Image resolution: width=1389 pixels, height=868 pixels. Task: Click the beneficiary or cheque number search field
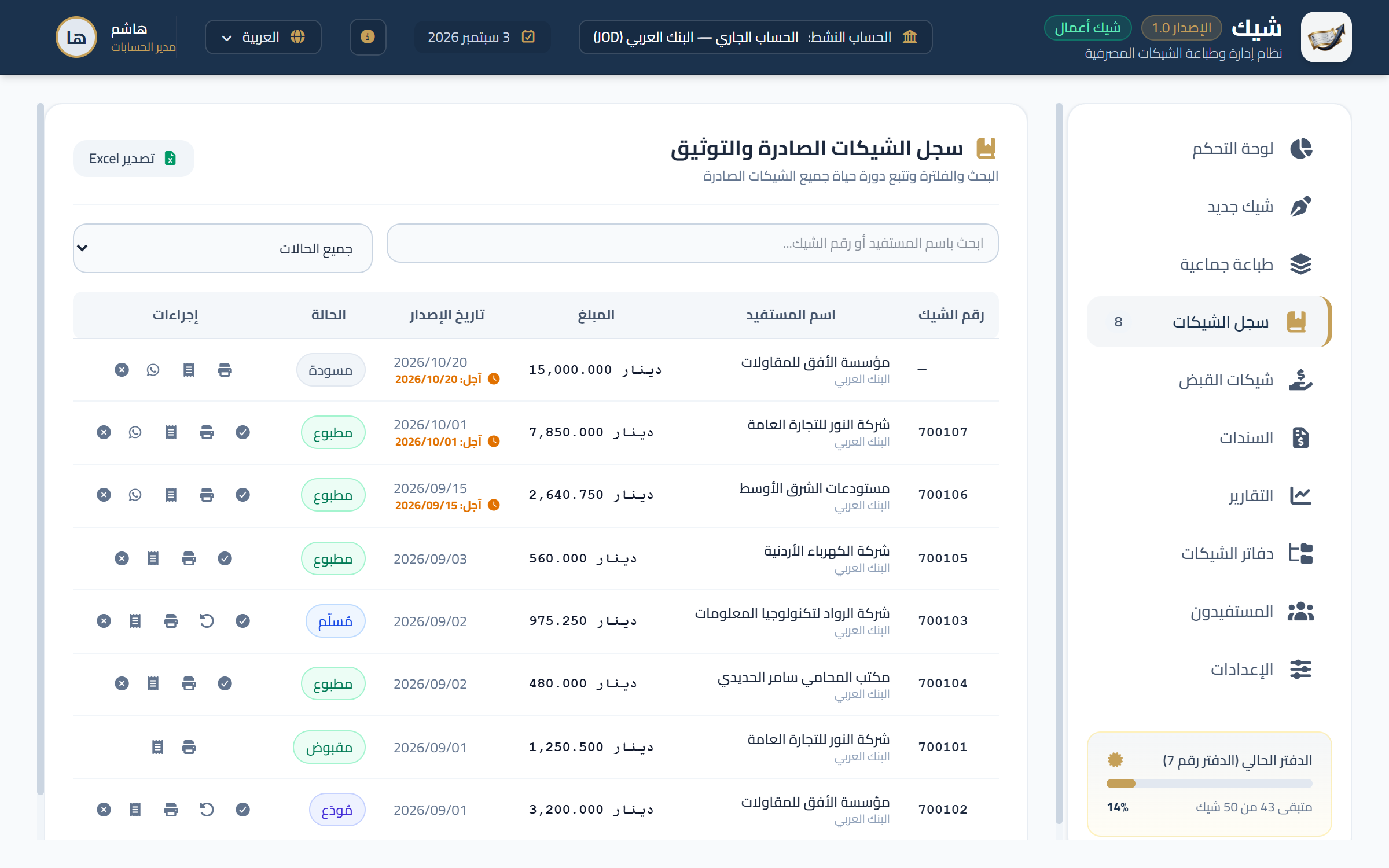point(693,243)
